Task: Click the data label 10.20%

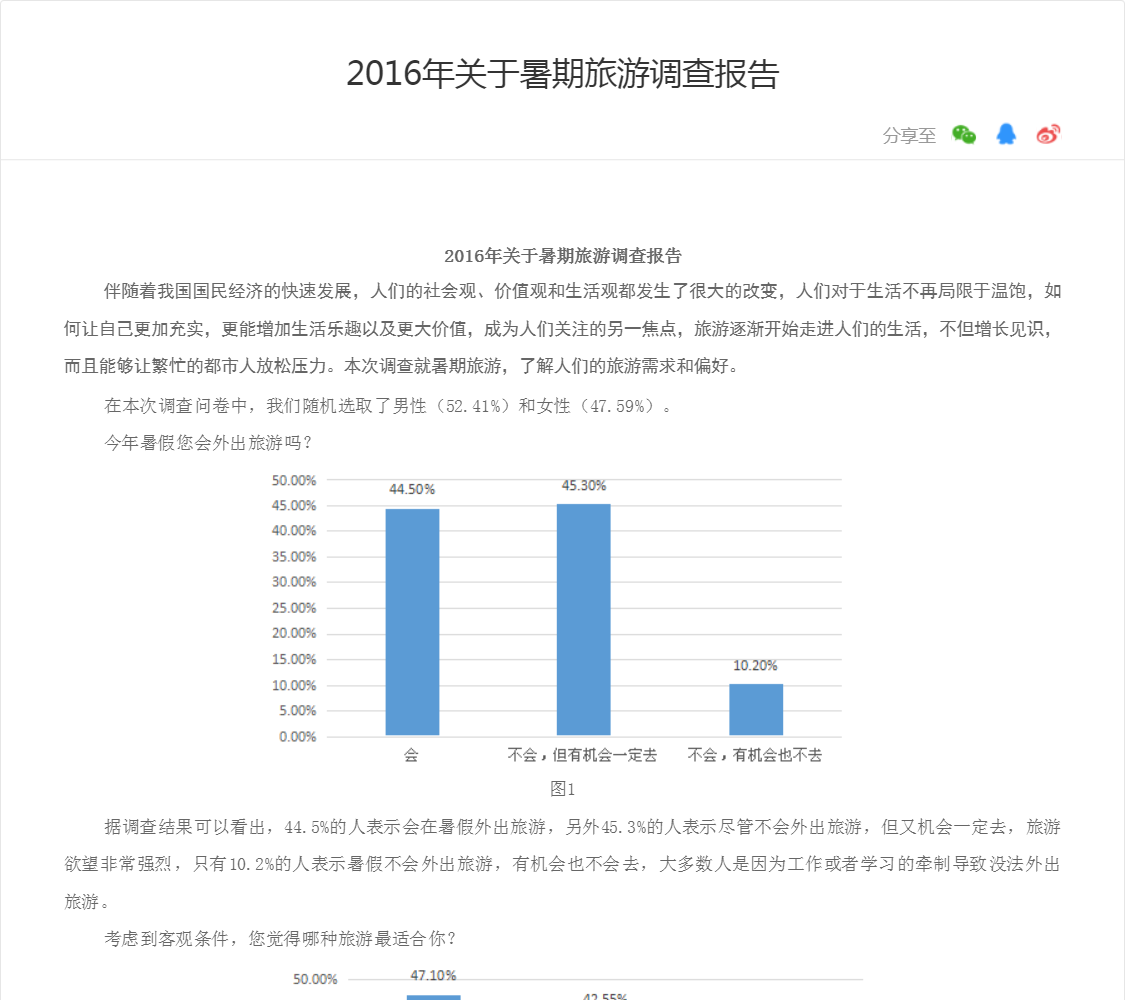Action: coord(755,666)
